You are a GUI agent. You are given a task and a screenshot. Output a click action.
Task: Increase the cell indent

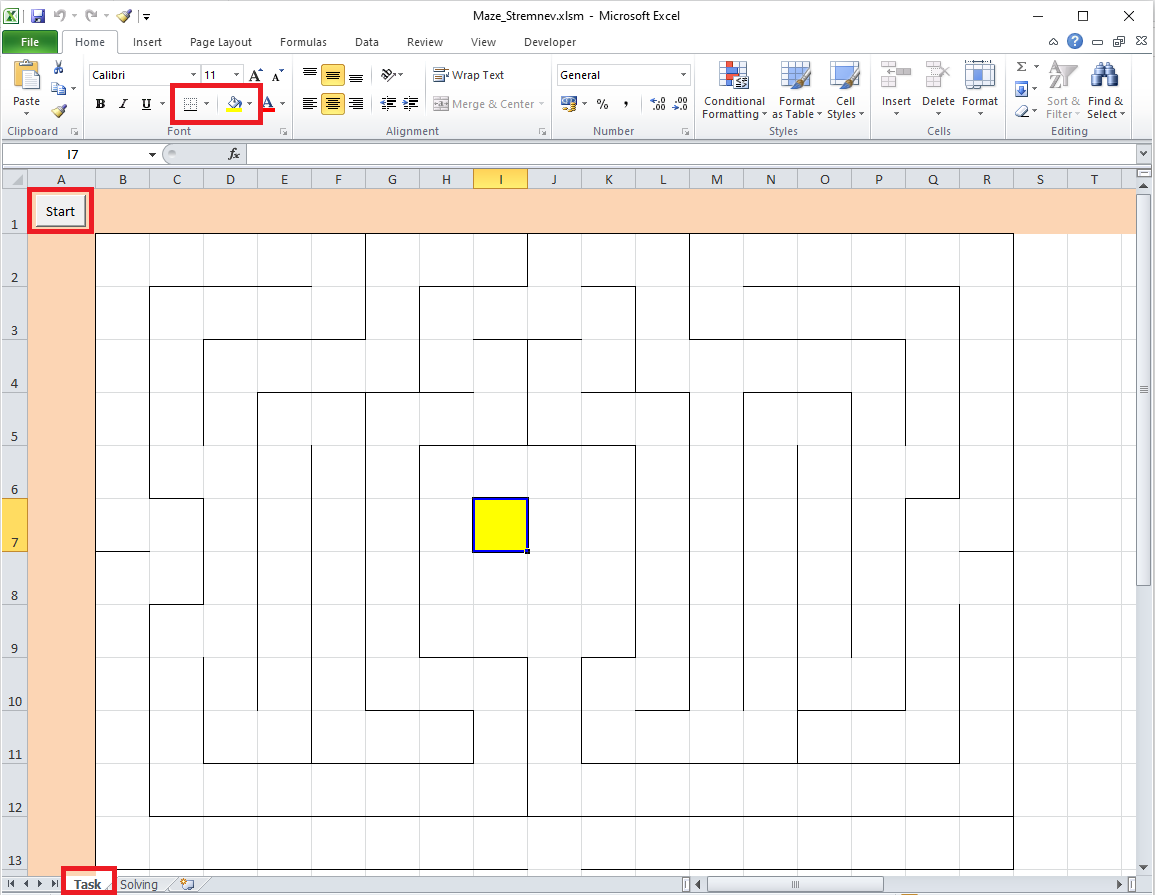[410, 104]
